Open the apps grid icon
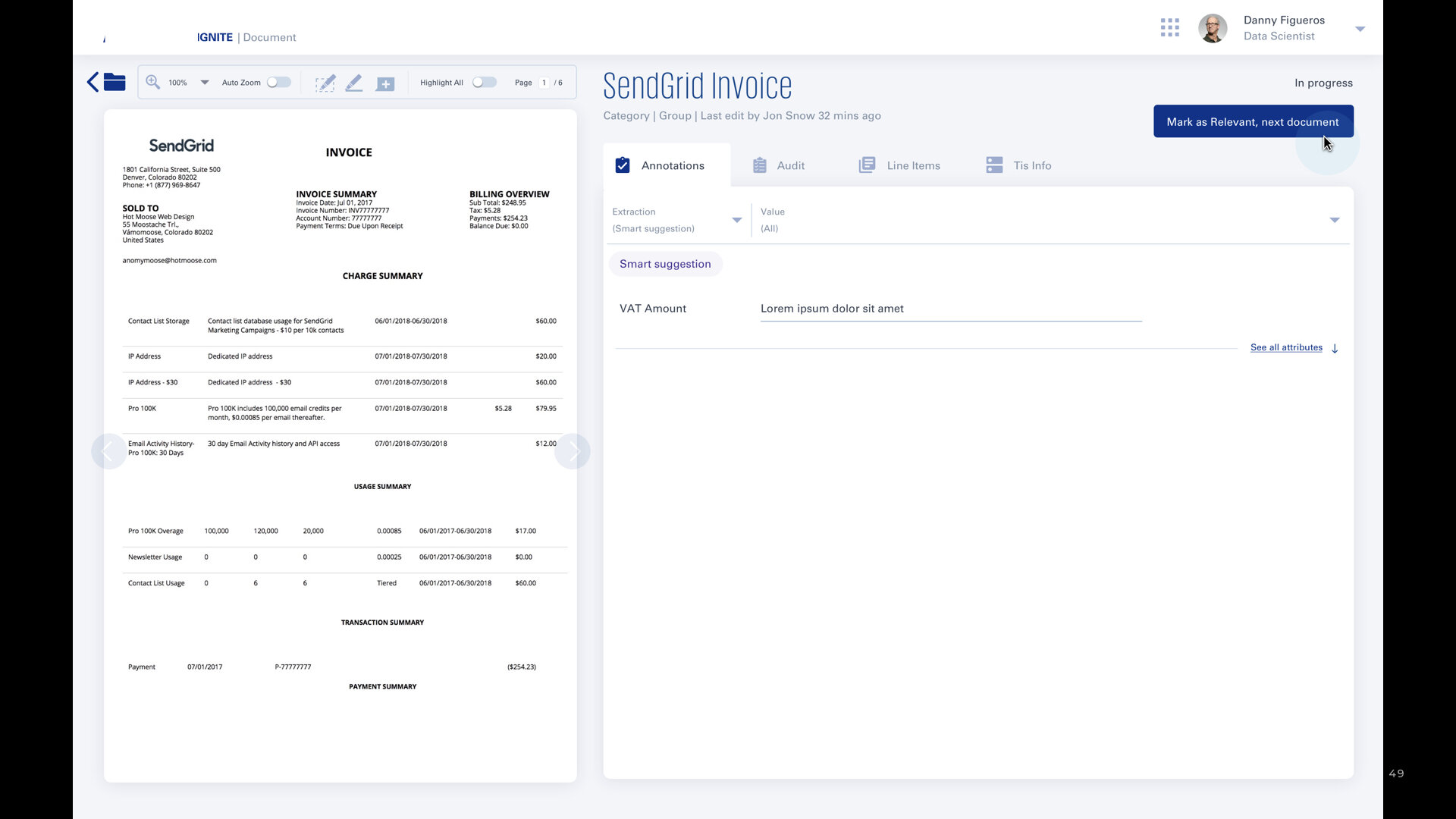Viewport: 1456px width, 819px height. (x=1170, y=28)
